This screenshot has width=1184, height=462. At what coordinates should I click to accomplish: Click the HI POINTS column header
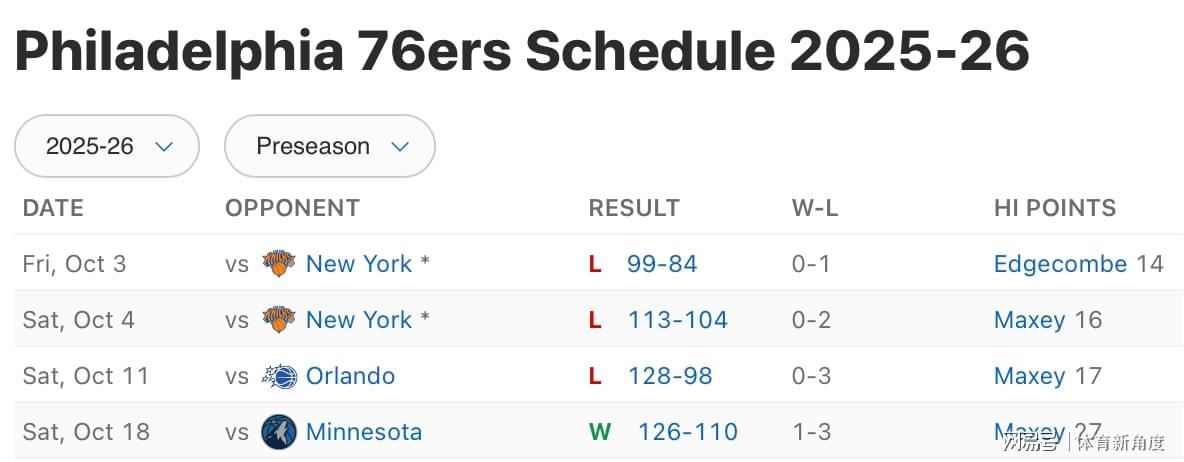tap(1054, 208)
